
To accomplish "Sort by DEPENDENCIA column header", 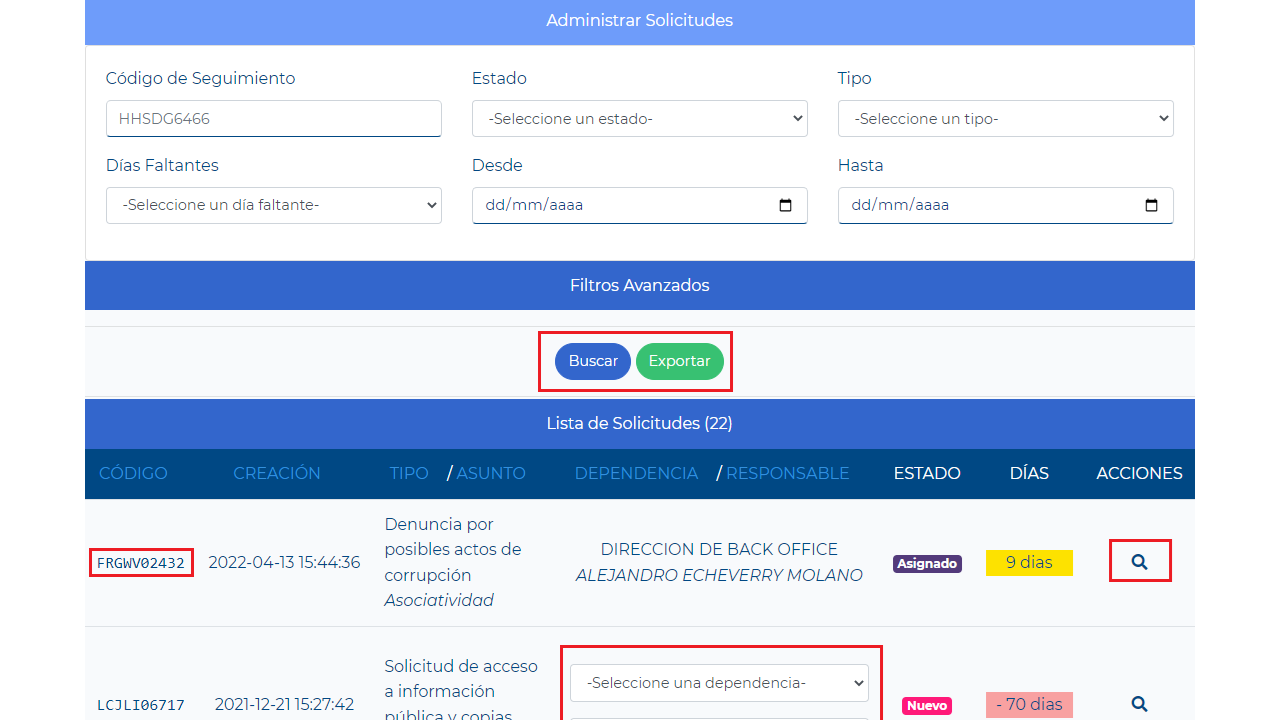I will point(636,473).
